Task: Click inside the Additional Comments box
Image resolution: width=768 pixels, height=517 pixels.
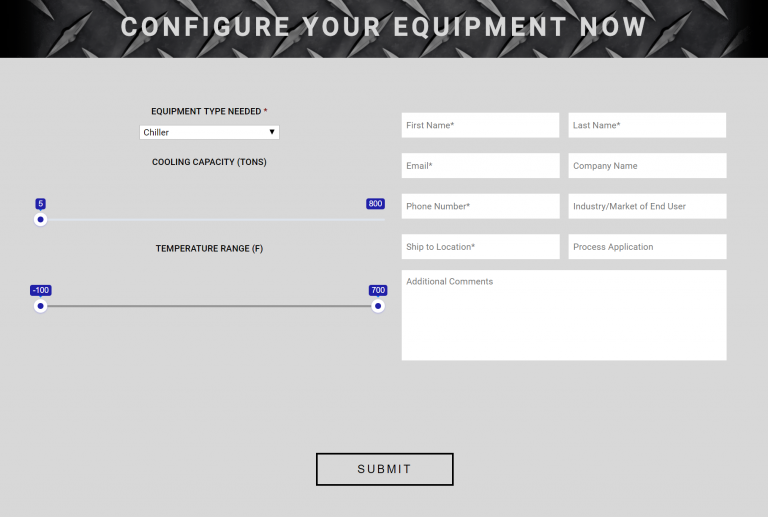Action: [564, 315]
